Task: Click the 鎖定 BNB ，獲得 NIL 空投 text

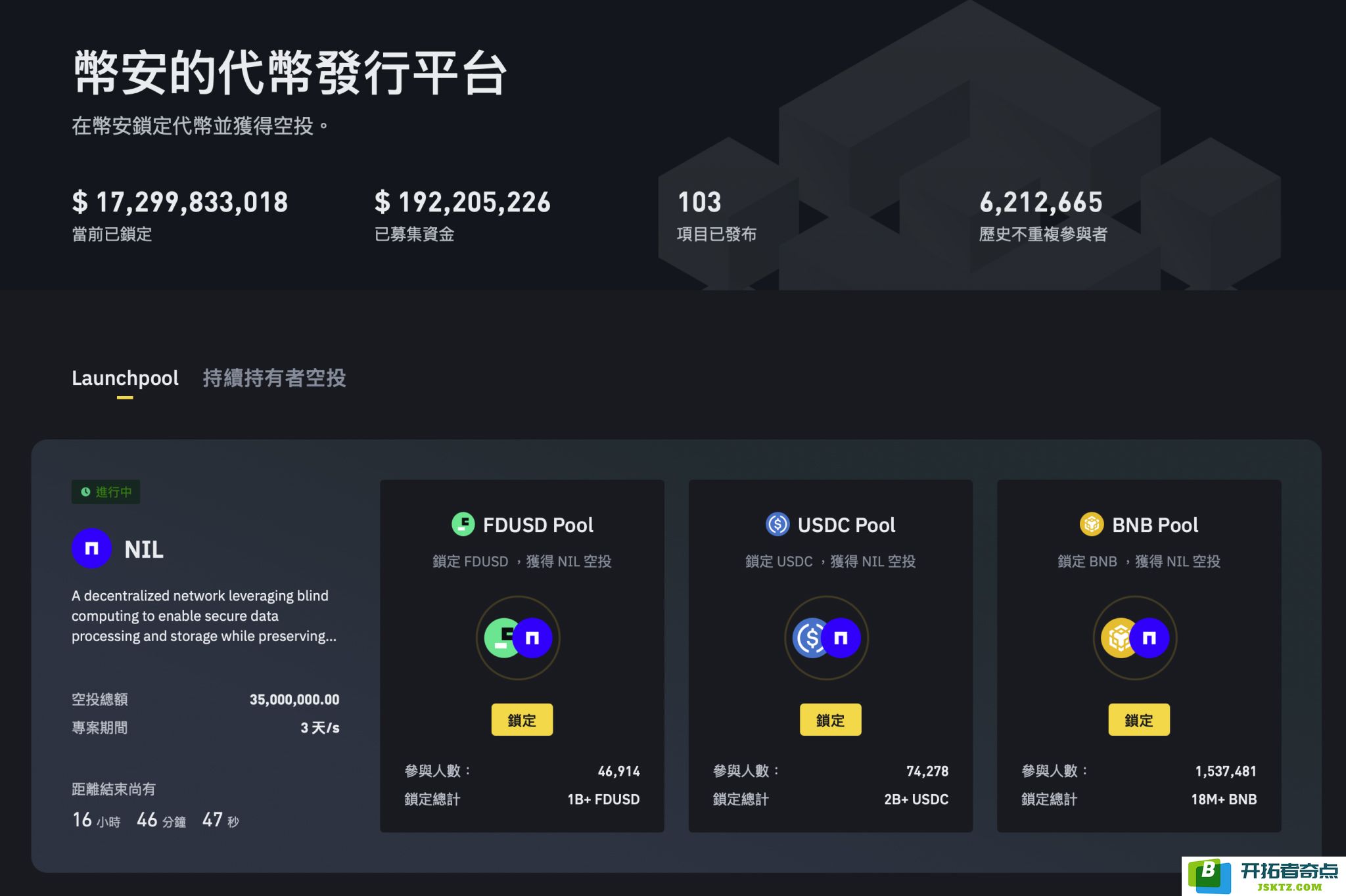Action: coord(1139,562)
